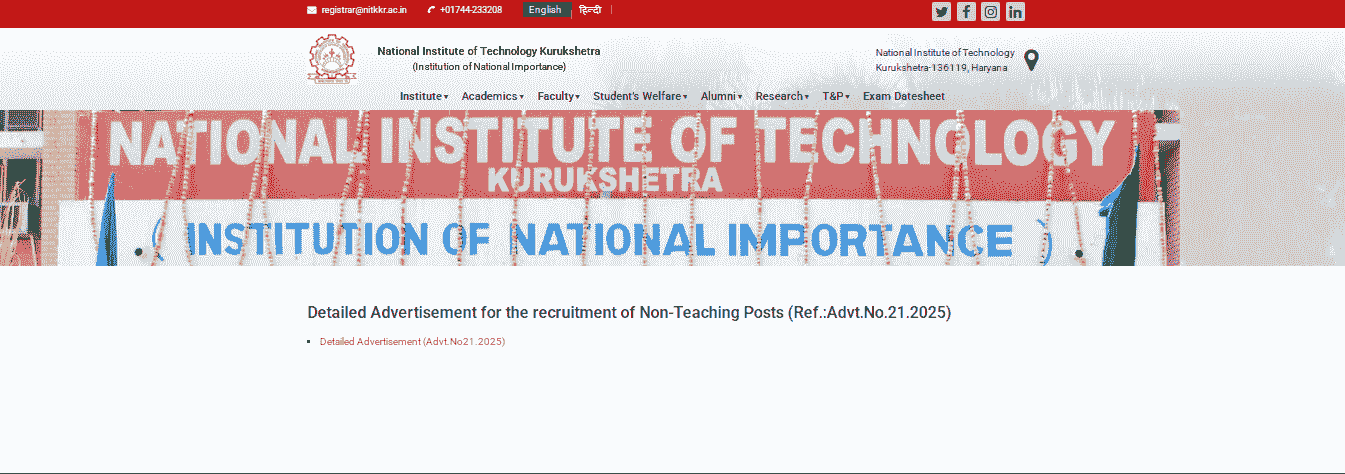Expand the Student's Welfare menu
This screenshot has height=474, width=1345.
point(640,96)
